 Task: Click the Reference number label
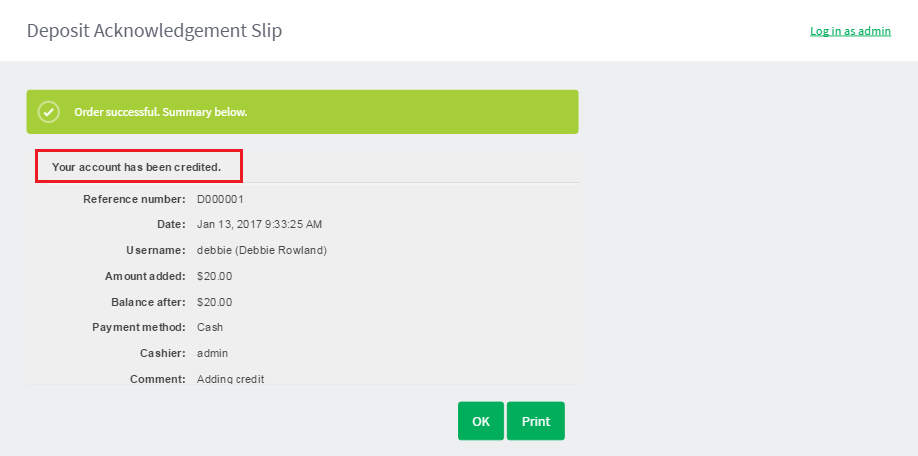(x=134, y=199)
